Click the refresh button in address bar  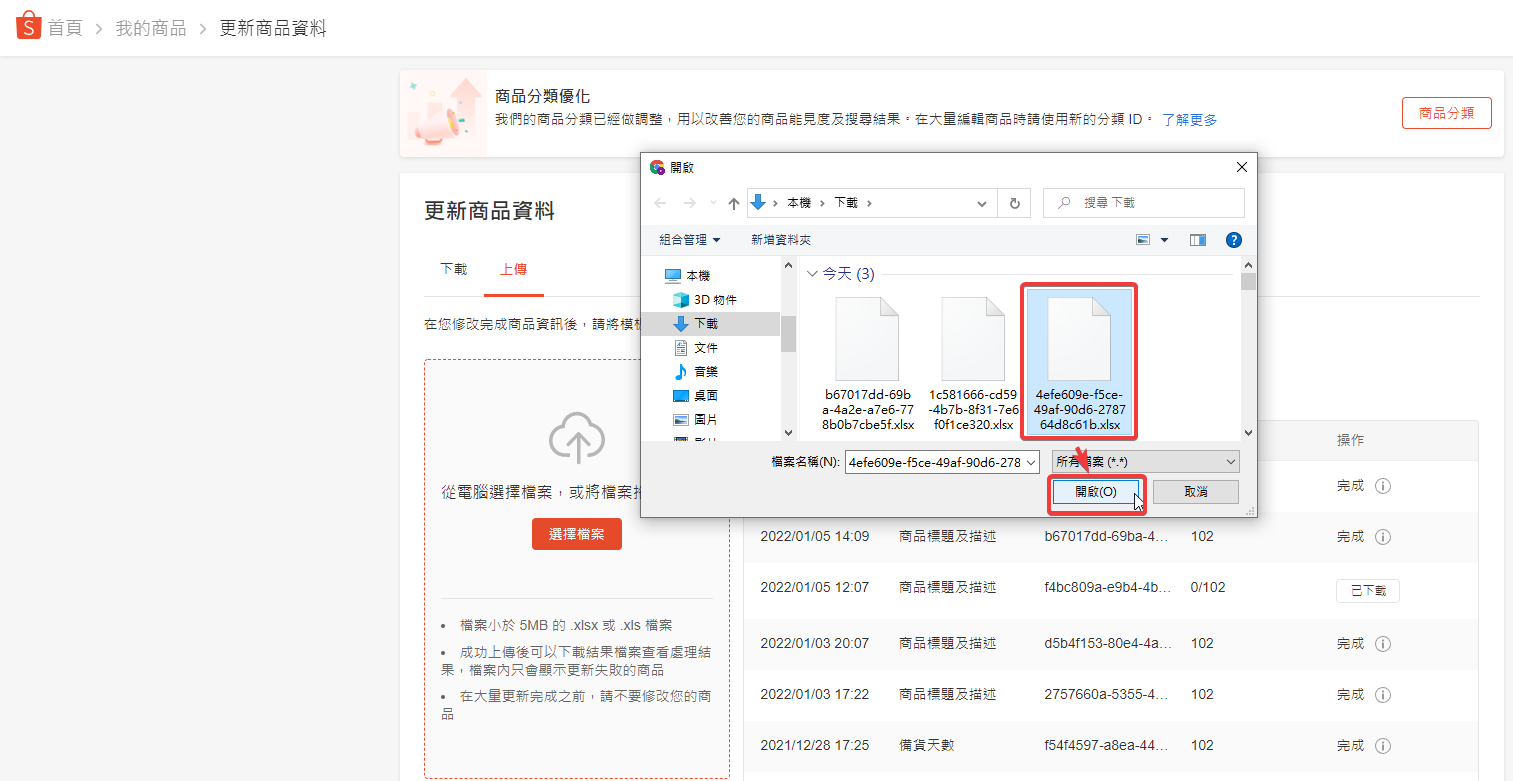1014,203
